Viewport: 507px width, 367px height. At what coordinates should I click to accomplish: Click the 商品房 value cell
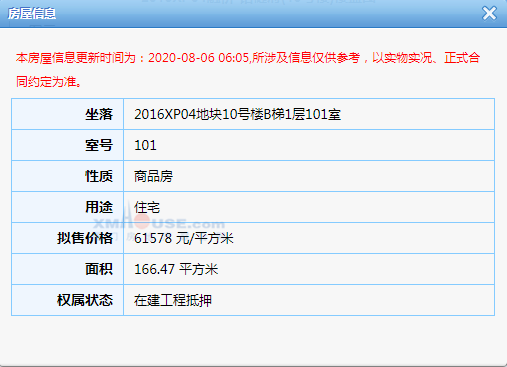point(309,176)
